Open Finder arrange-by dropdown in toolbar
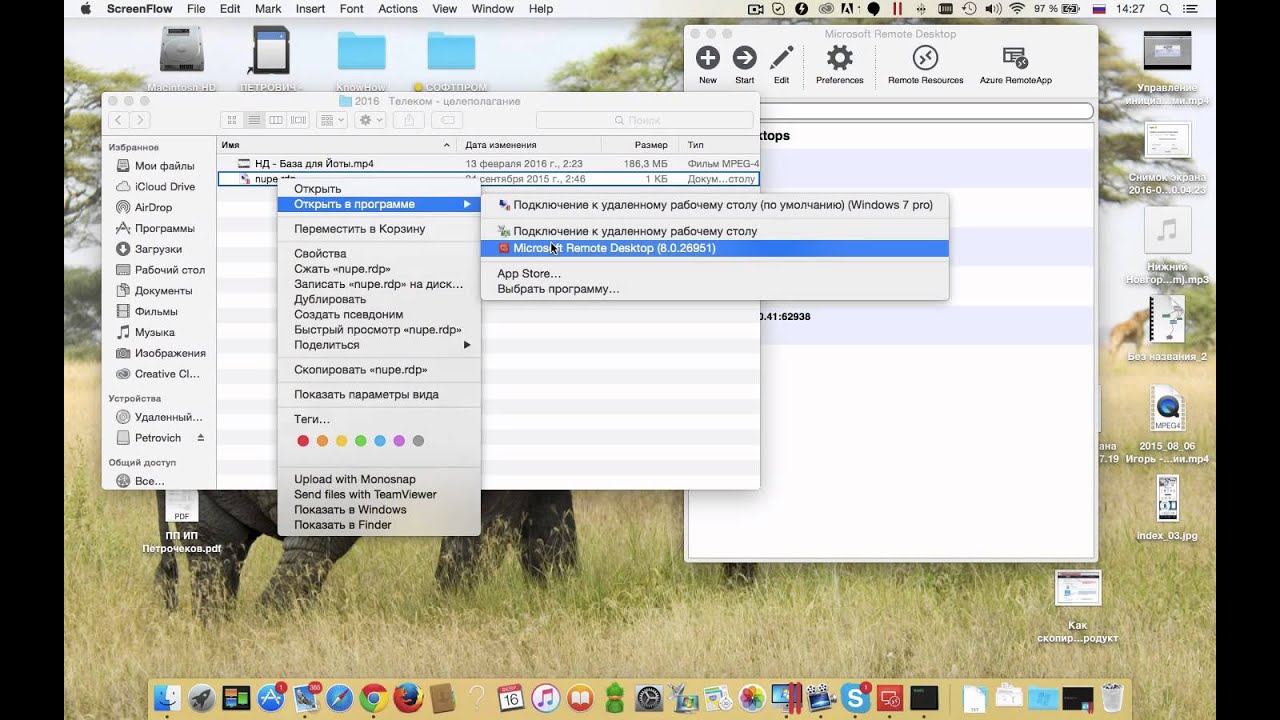This screenshot has width=1280, height=720. point(331,120)
